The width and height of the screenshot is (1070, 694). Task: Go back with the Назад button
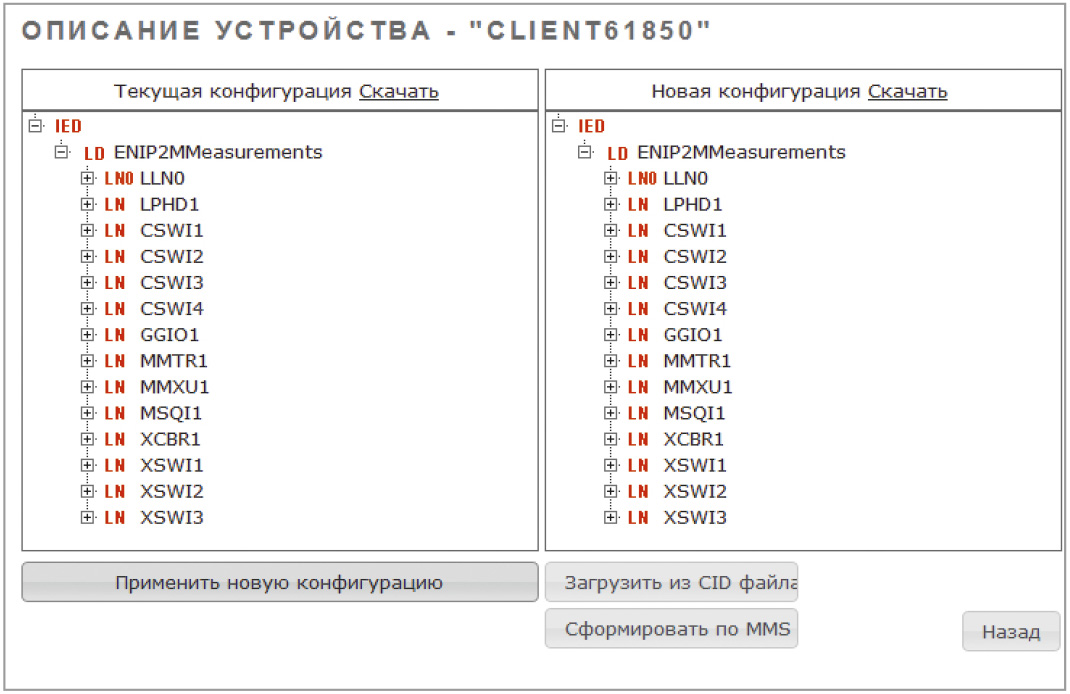[1011, 631]
